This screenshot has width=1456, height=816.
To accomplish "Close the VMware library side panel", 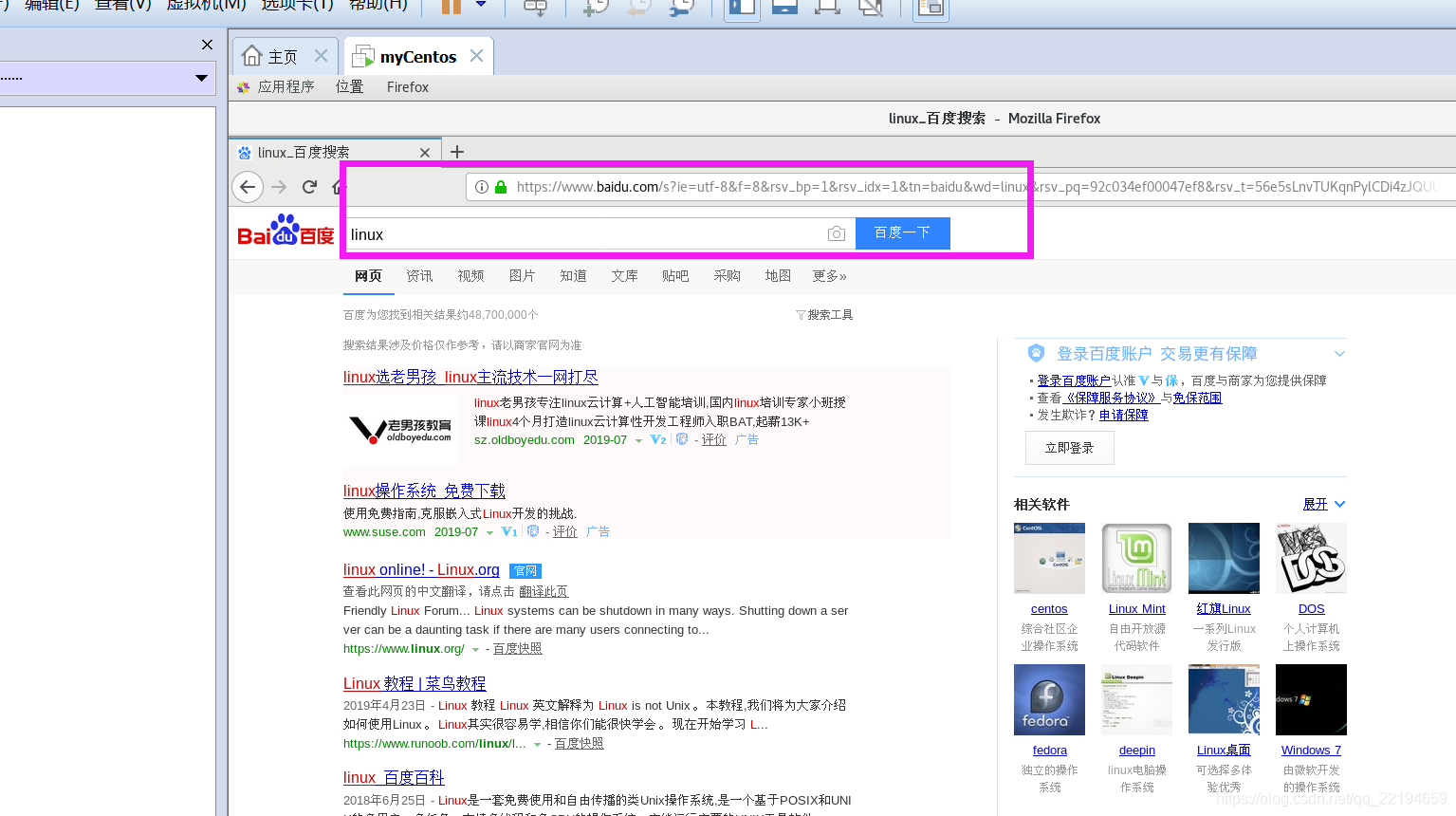I will pyautogui.click(x=207, y=45).
